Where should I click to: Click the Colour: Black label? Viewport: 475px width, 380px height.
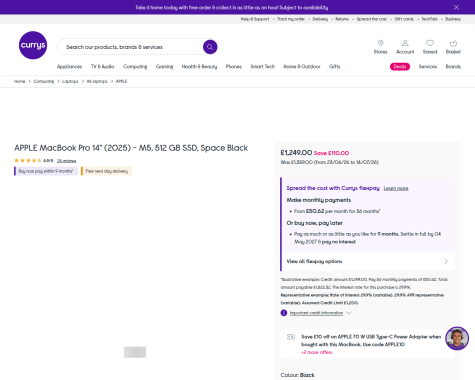(297, 375)
